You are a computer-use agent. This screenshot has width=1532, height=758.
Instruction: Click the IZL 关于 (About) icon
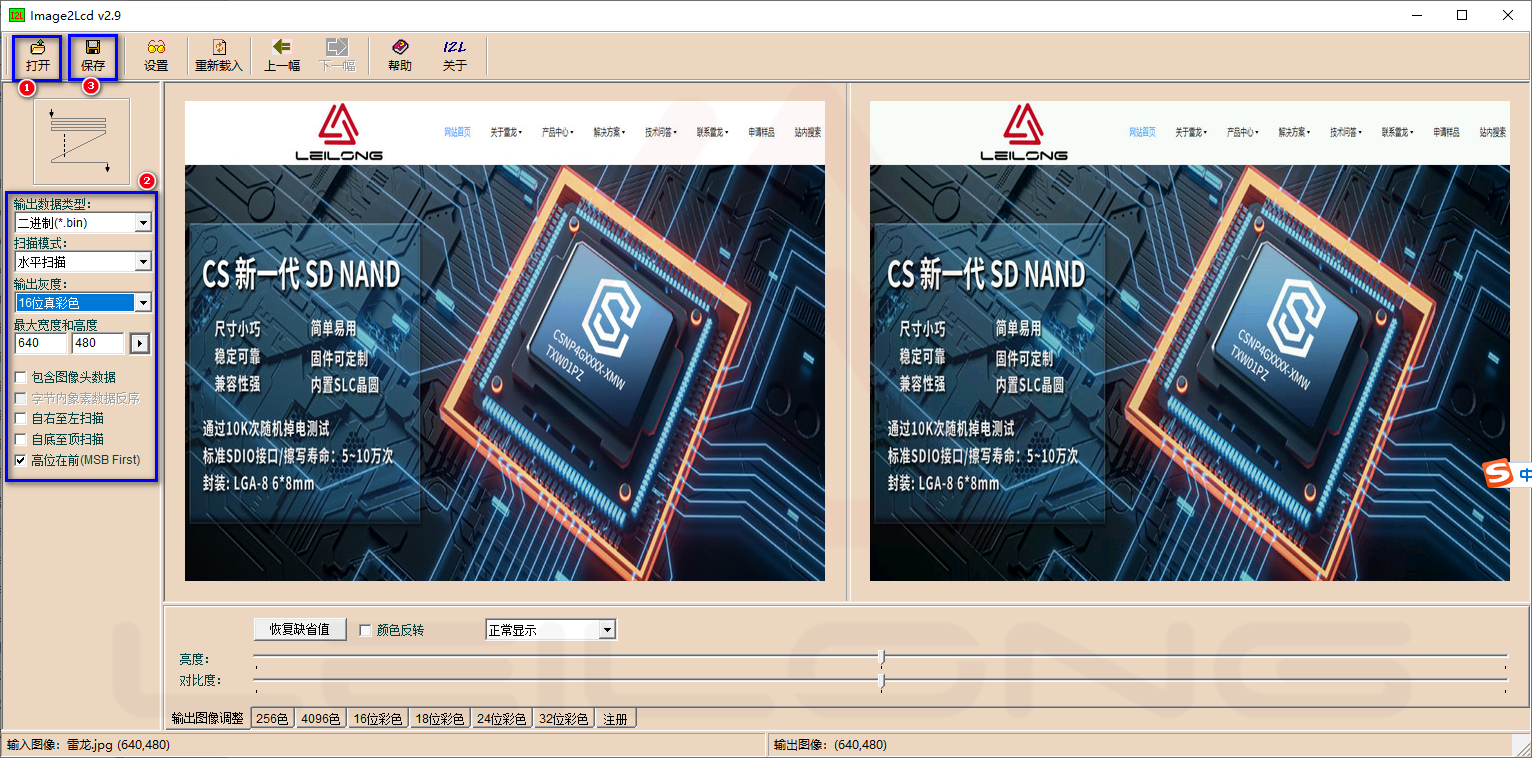click(455, 55)
